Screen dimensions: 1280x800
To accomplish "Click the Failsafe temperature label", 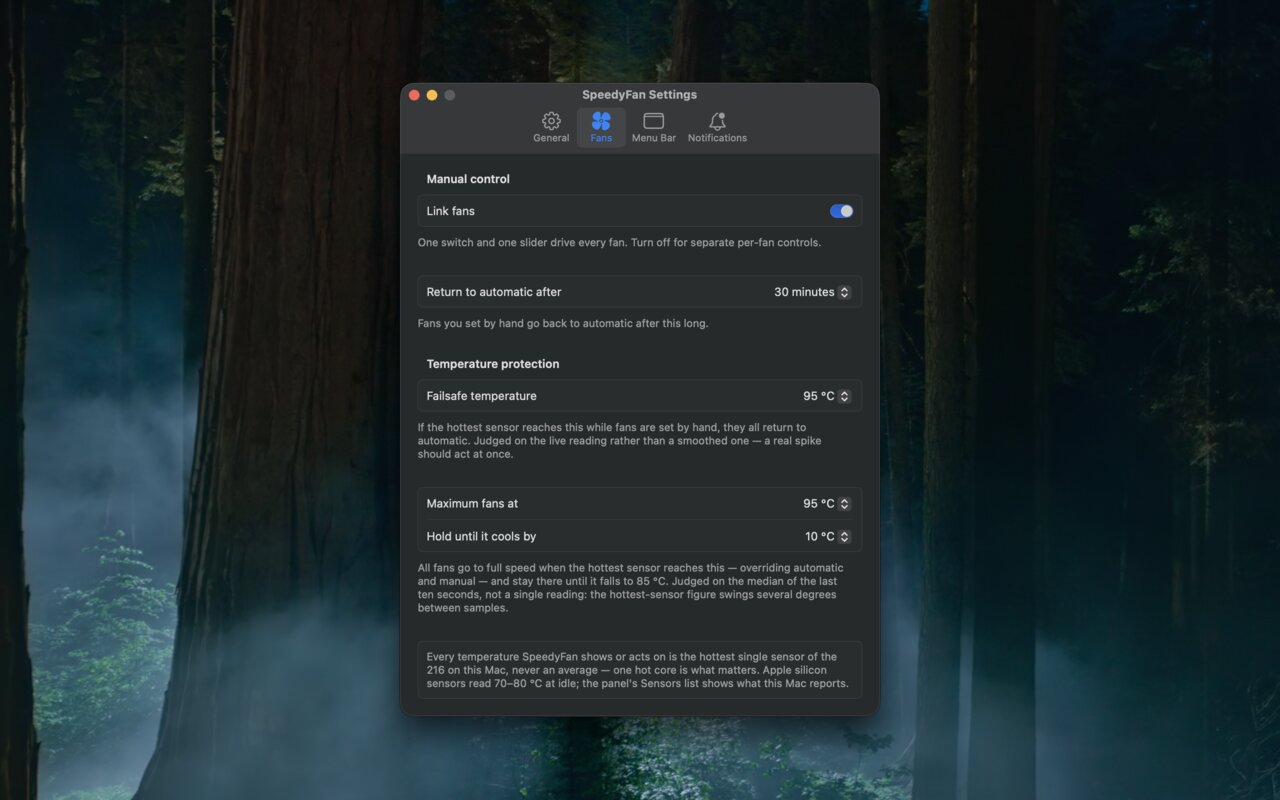I will click(482, 396).
